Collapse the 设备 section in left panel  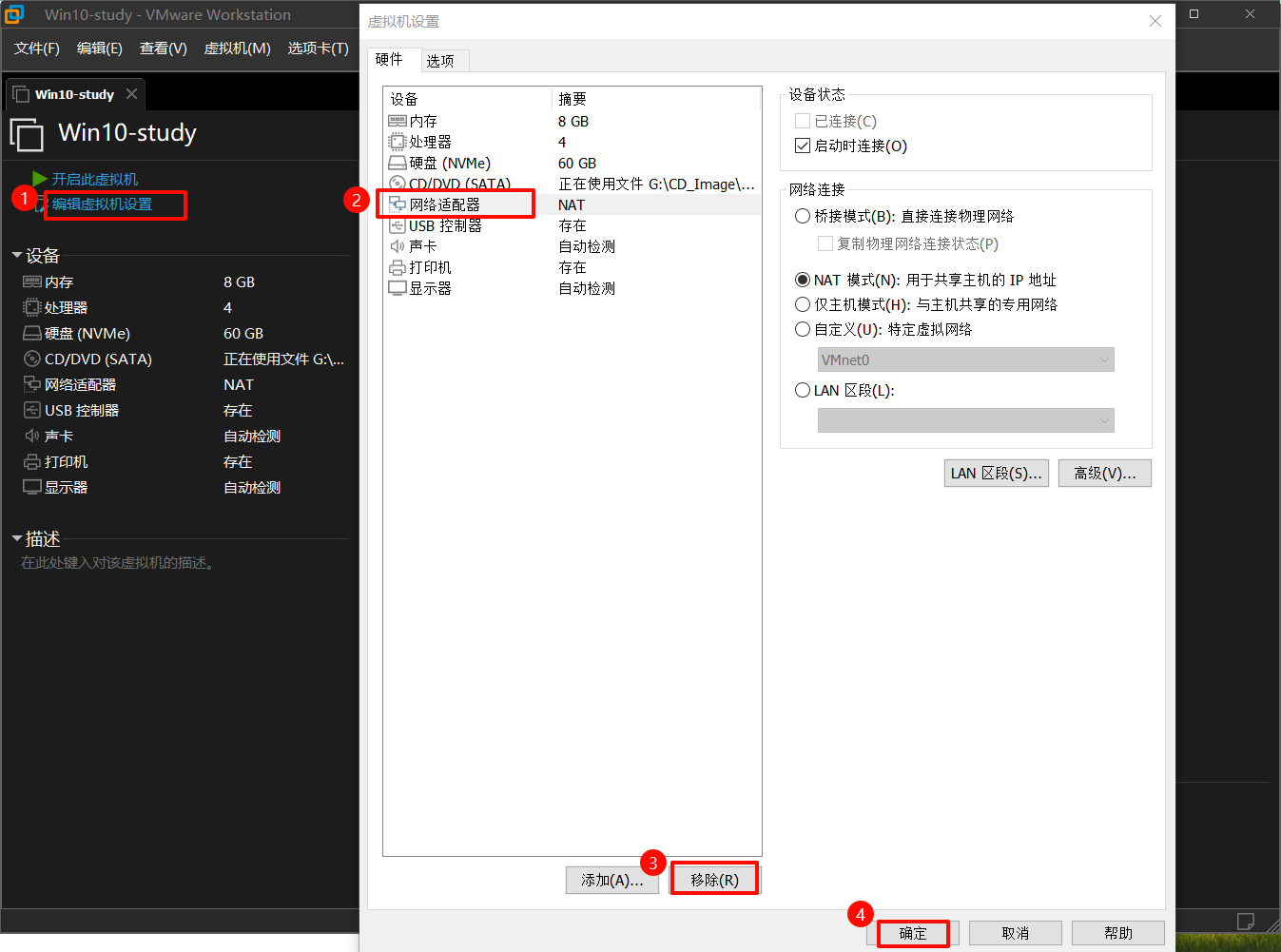pyautogui.click(x=17, y=255)
